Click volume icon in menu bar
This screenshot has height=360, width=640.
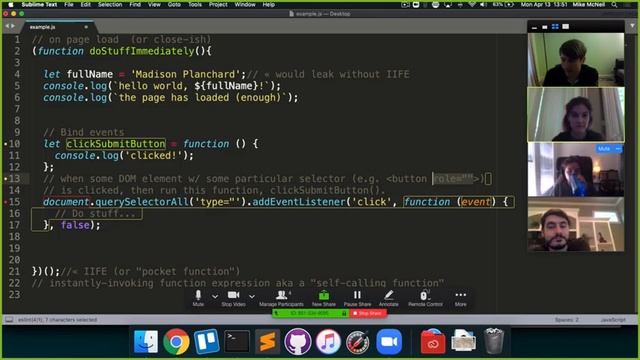(484, 4)
